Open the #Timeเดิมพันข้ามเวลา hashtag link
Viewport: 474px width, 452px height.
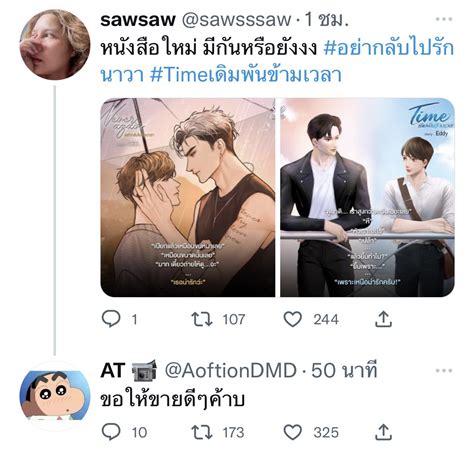point(246,75)
